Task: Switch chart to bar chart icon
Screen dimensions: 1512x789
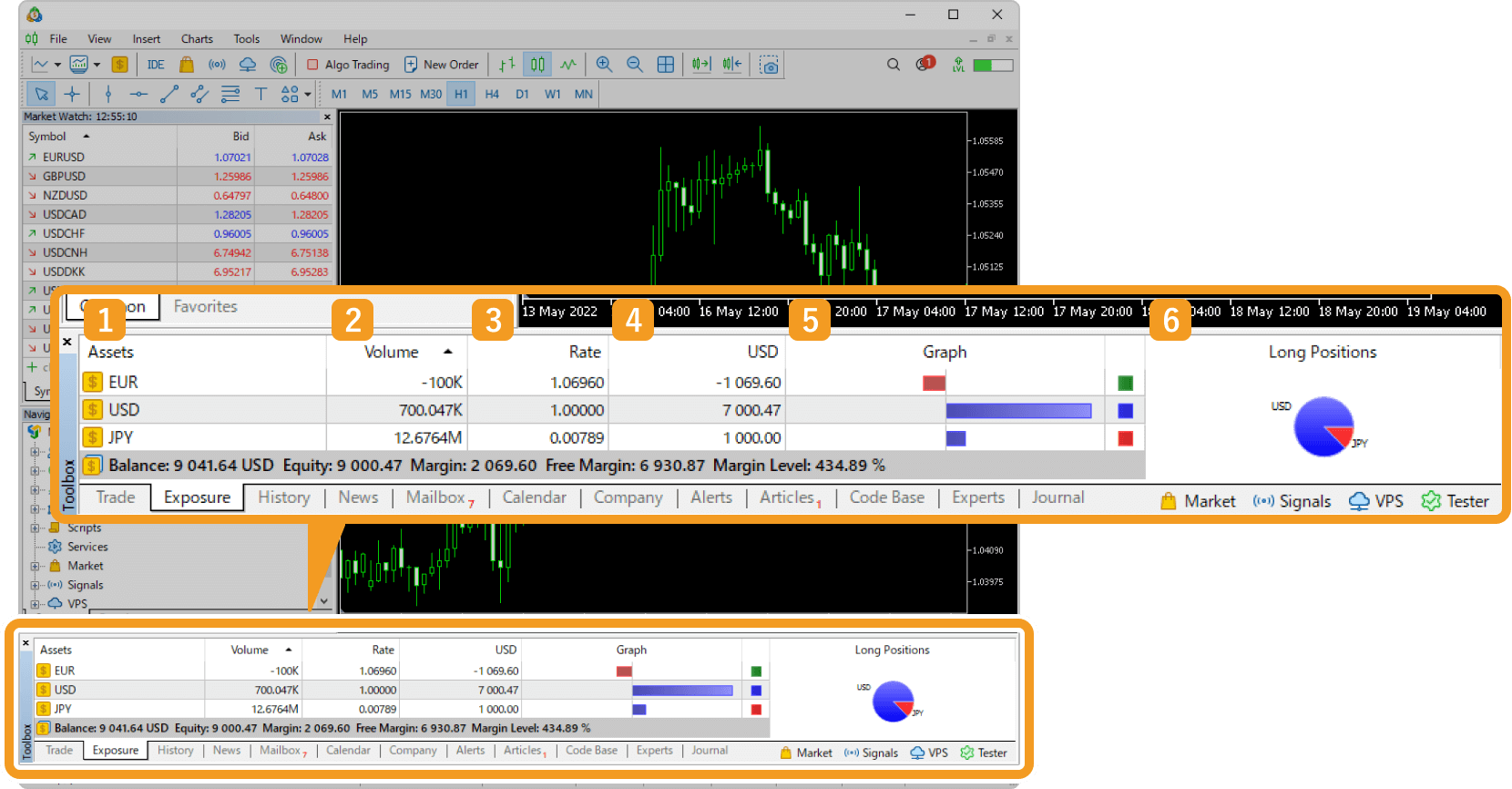Action: pyautogui.click(x=507, y=65)
